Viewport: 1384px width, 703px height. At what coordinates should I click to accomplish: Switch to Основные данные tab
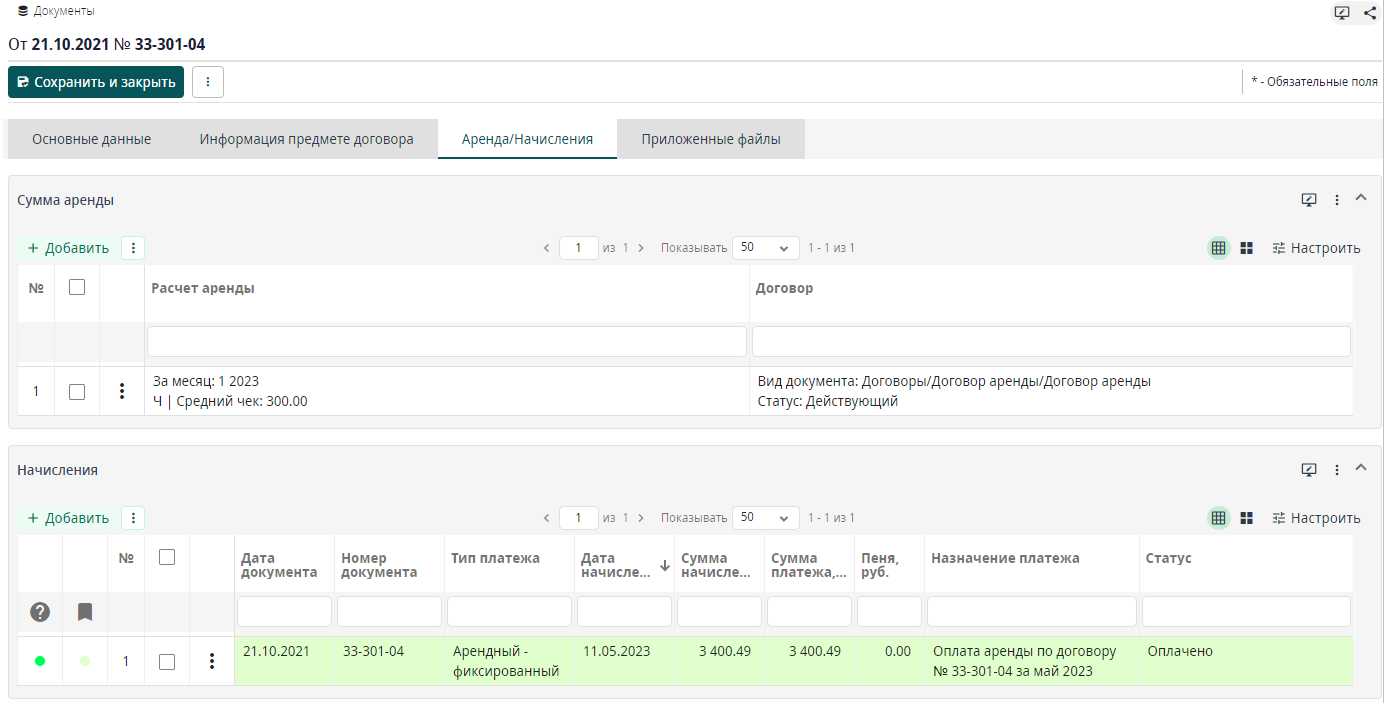coord(91,139)
